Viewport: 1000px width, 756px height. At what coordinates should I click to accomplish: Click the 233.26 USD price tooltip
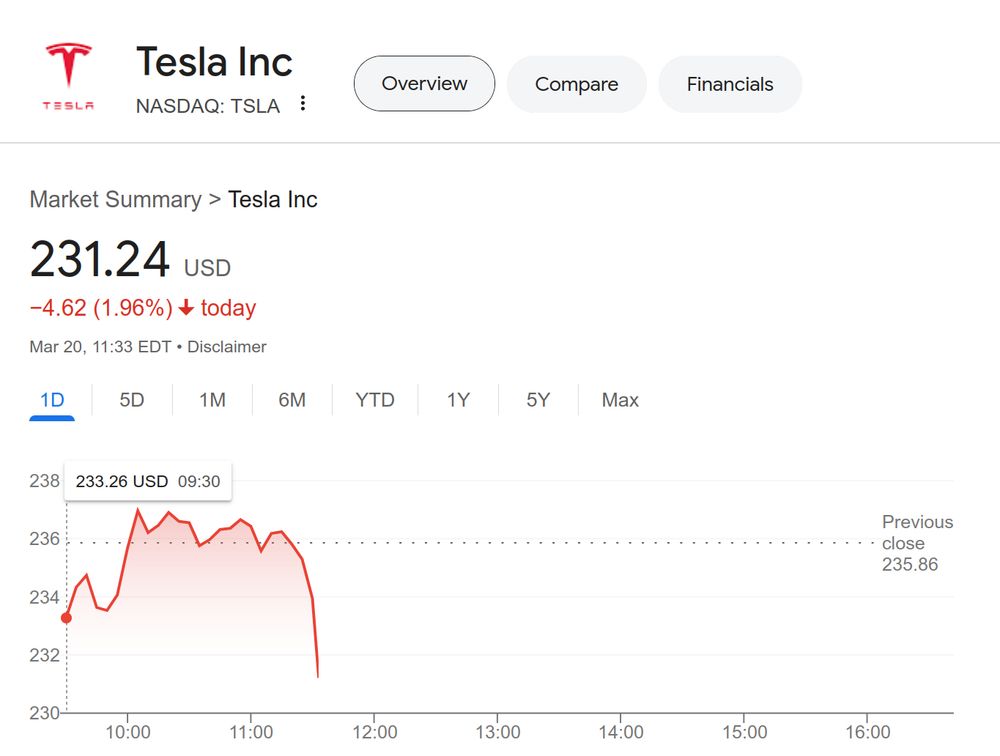coord(147,481)
